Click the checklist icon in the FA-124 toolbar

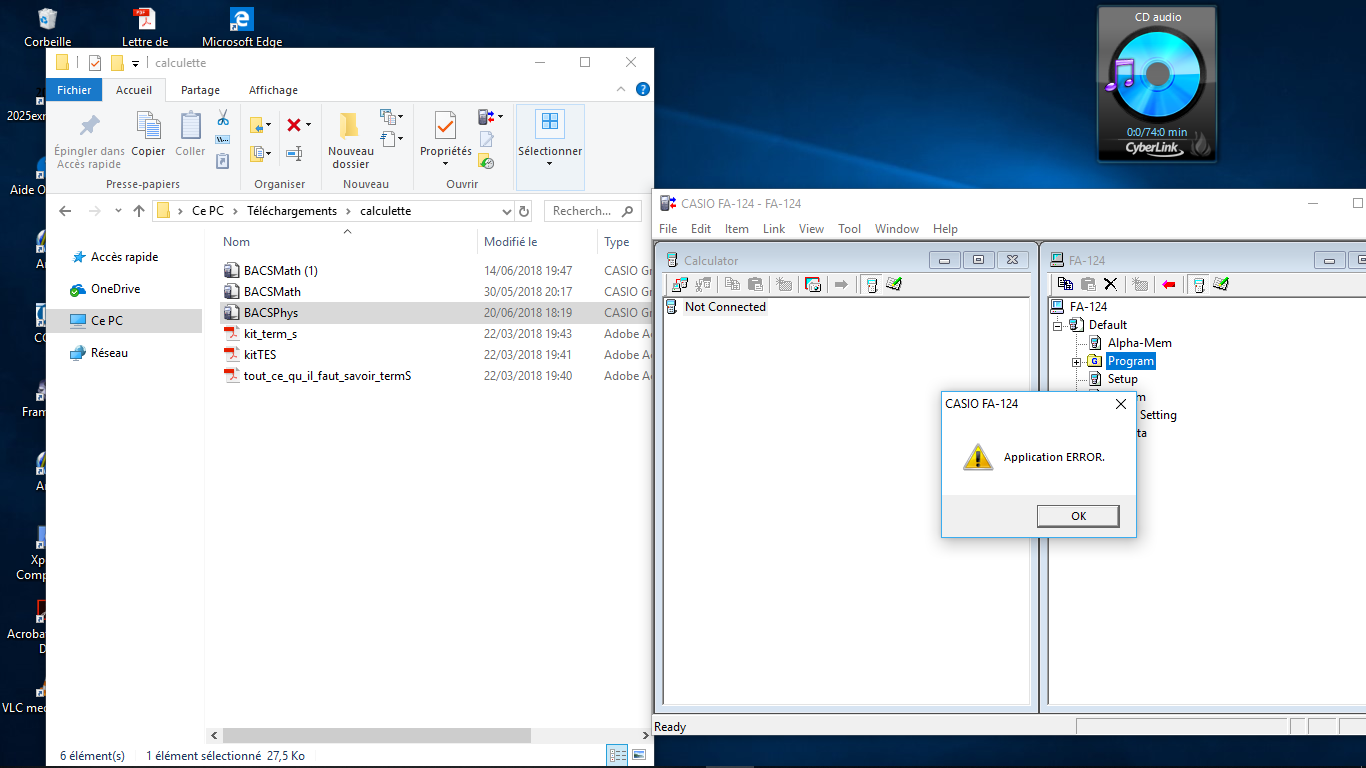(x=1221, y=285)
